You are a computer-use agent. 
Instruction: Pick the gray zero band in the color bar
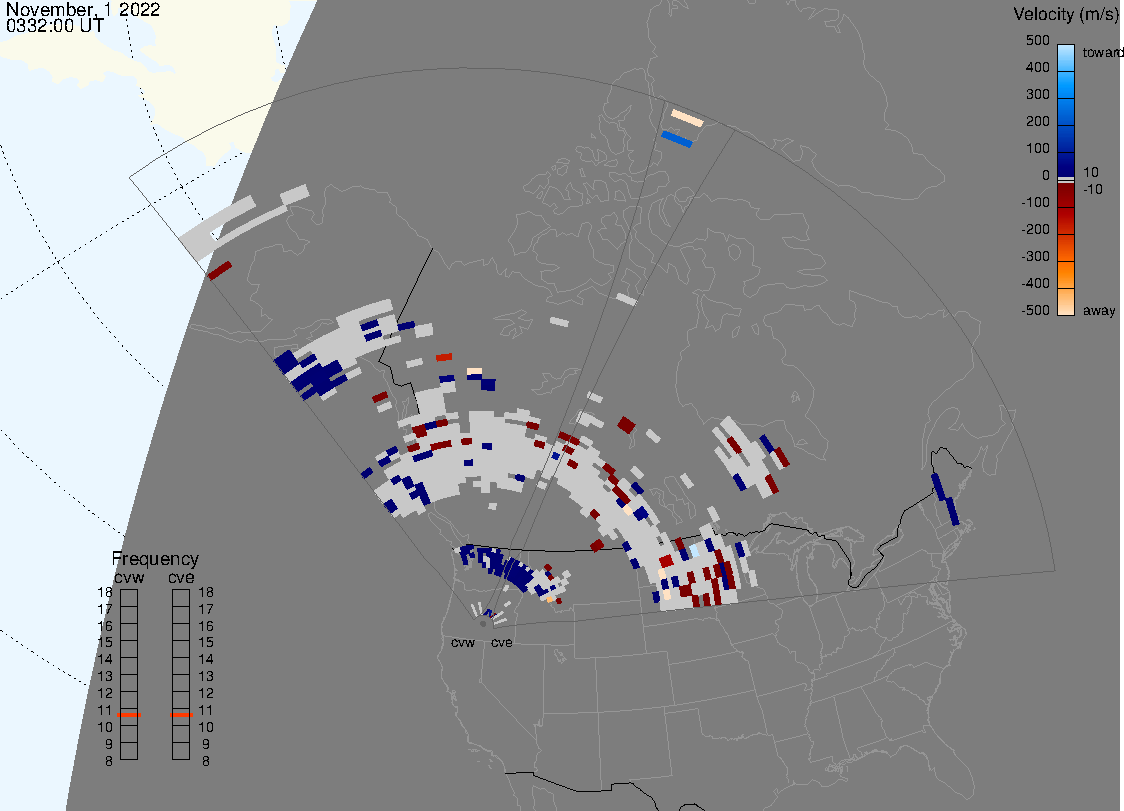tap(1066, 179)
